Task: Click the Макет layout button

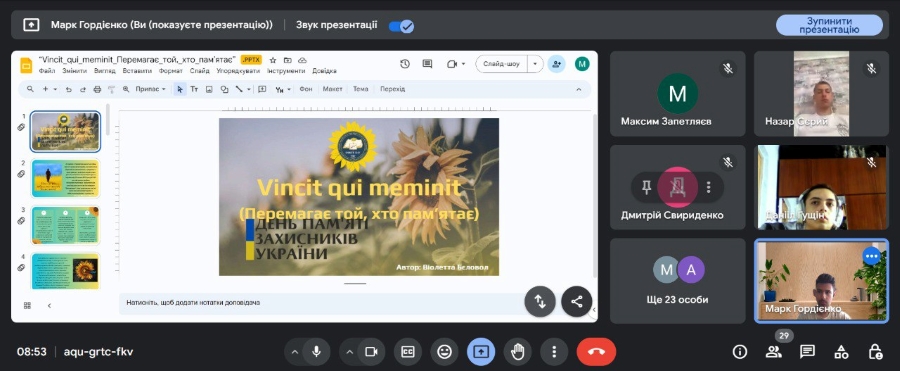Action: tap(332, 89)
